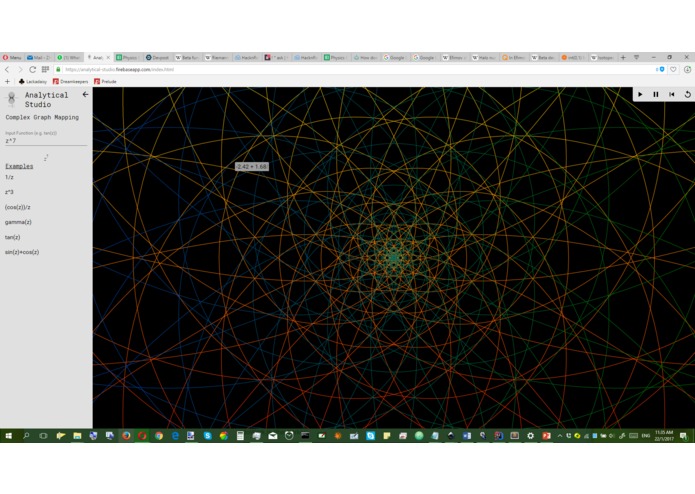Screen dimensions: 695x494
Task: Select the 1/z example
Action: [9, 177]
